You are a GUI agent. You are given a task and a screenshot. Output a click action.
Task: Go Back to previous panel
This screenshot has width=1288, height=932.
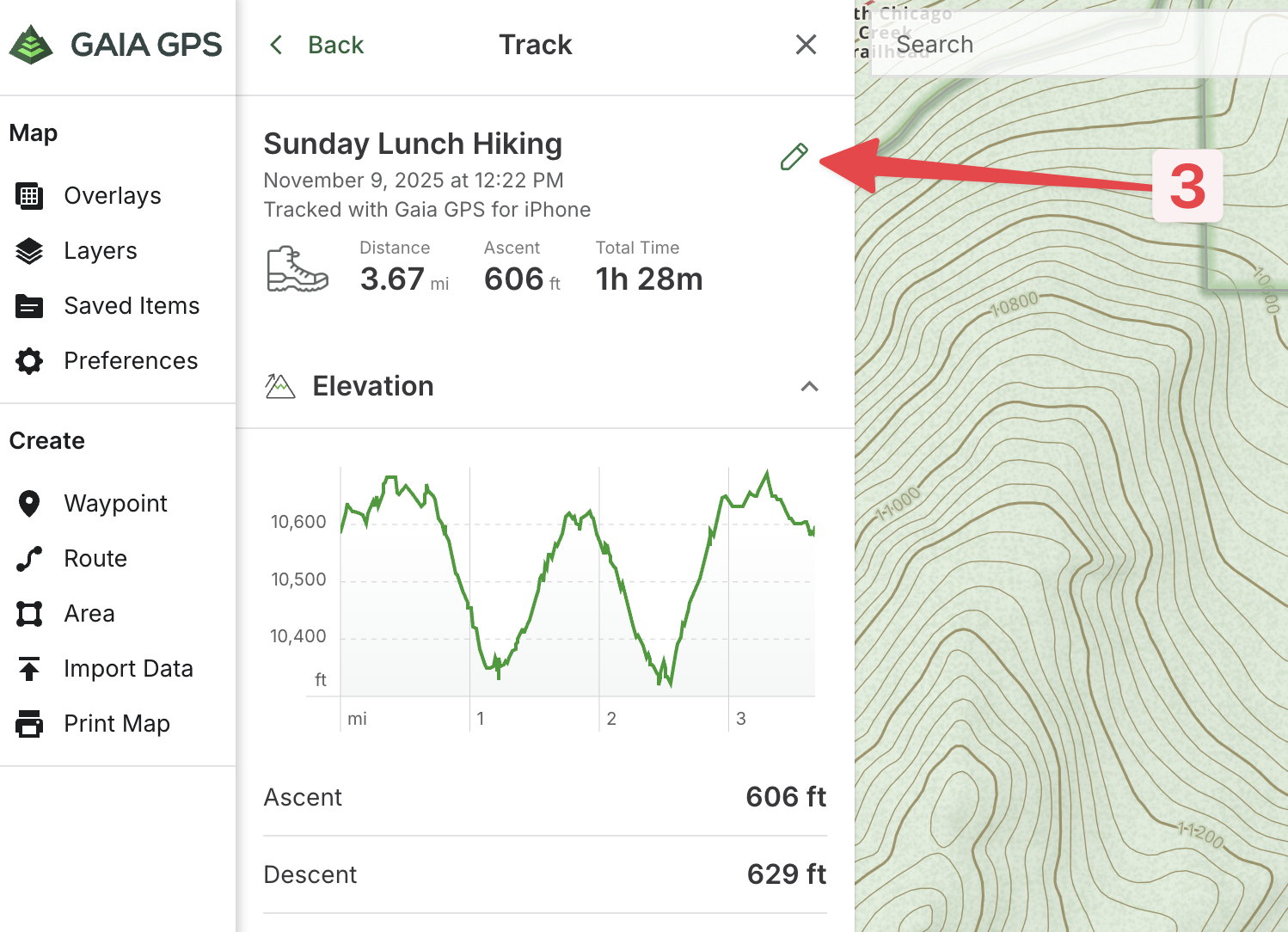click(x=317, y=45)
